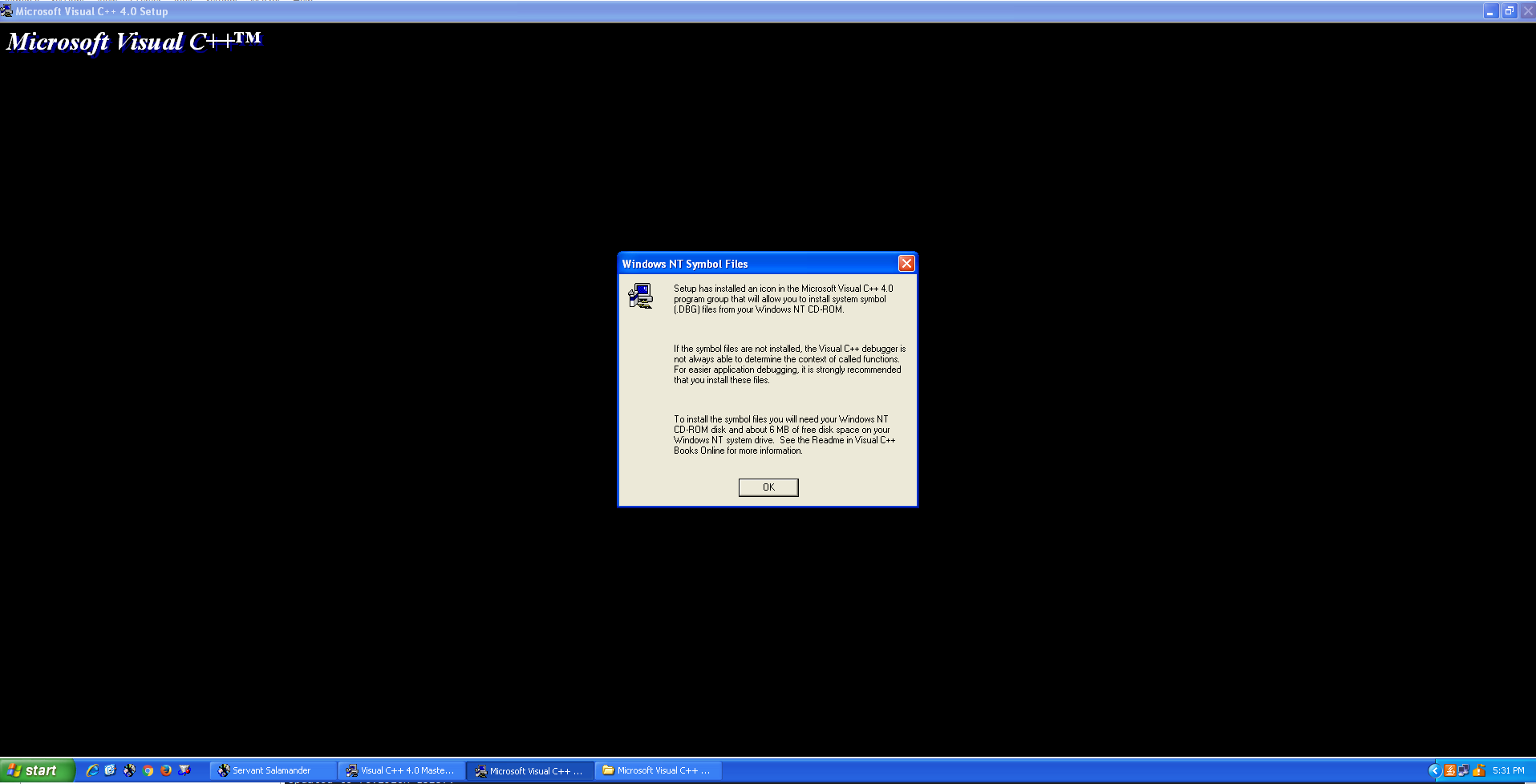Click the setup computer icon in the dialog

click(640, 297)
